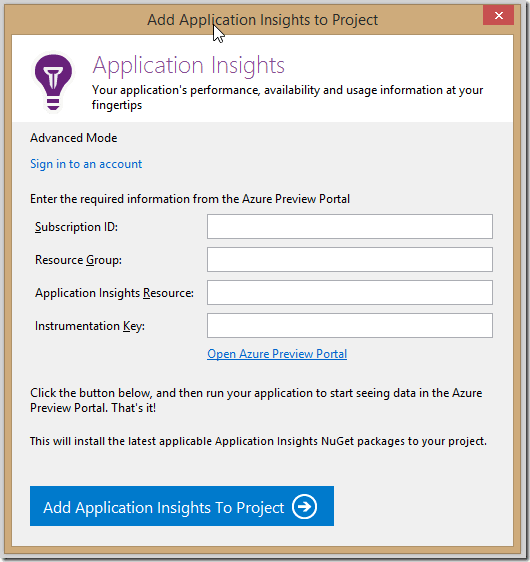Click the Subscription ID label
Viewport: 530px width, 562px height.
[x=76, y=227]
